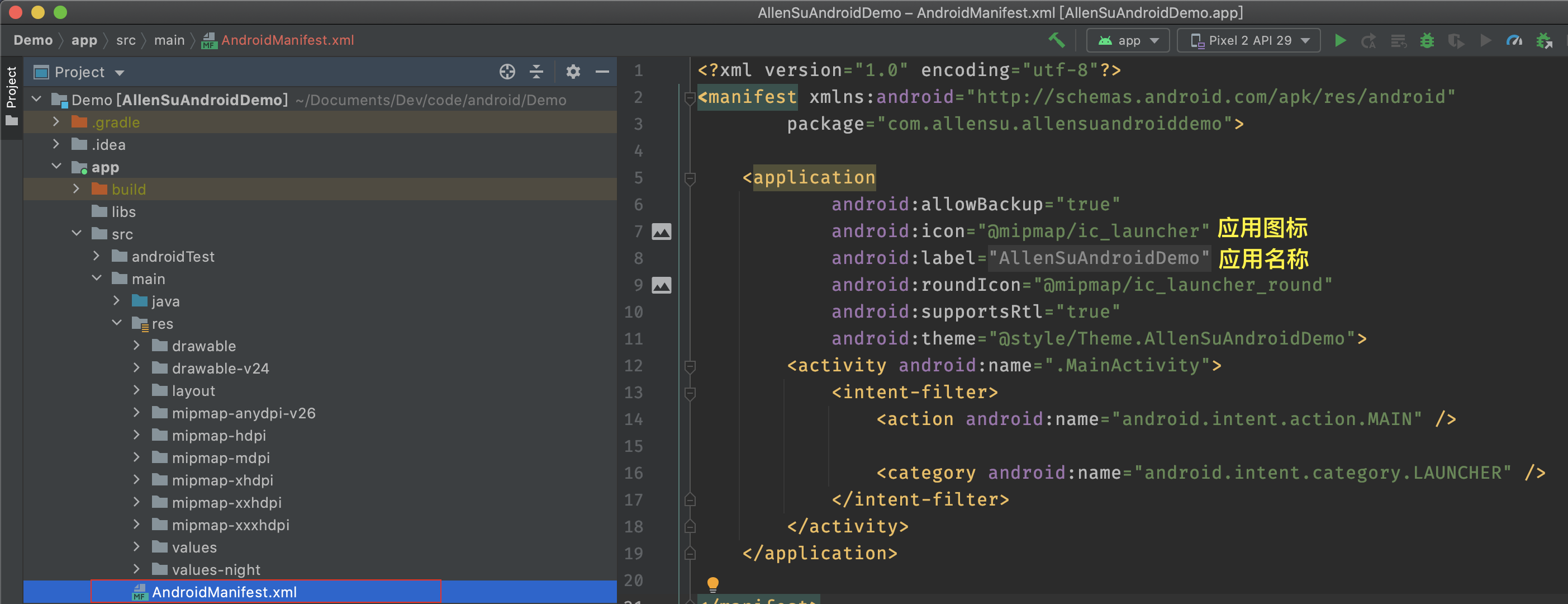1568x604 pixels.
Task: Click ic_launcher image gutter icon on line 7
Action: click(x=661, y=232)
